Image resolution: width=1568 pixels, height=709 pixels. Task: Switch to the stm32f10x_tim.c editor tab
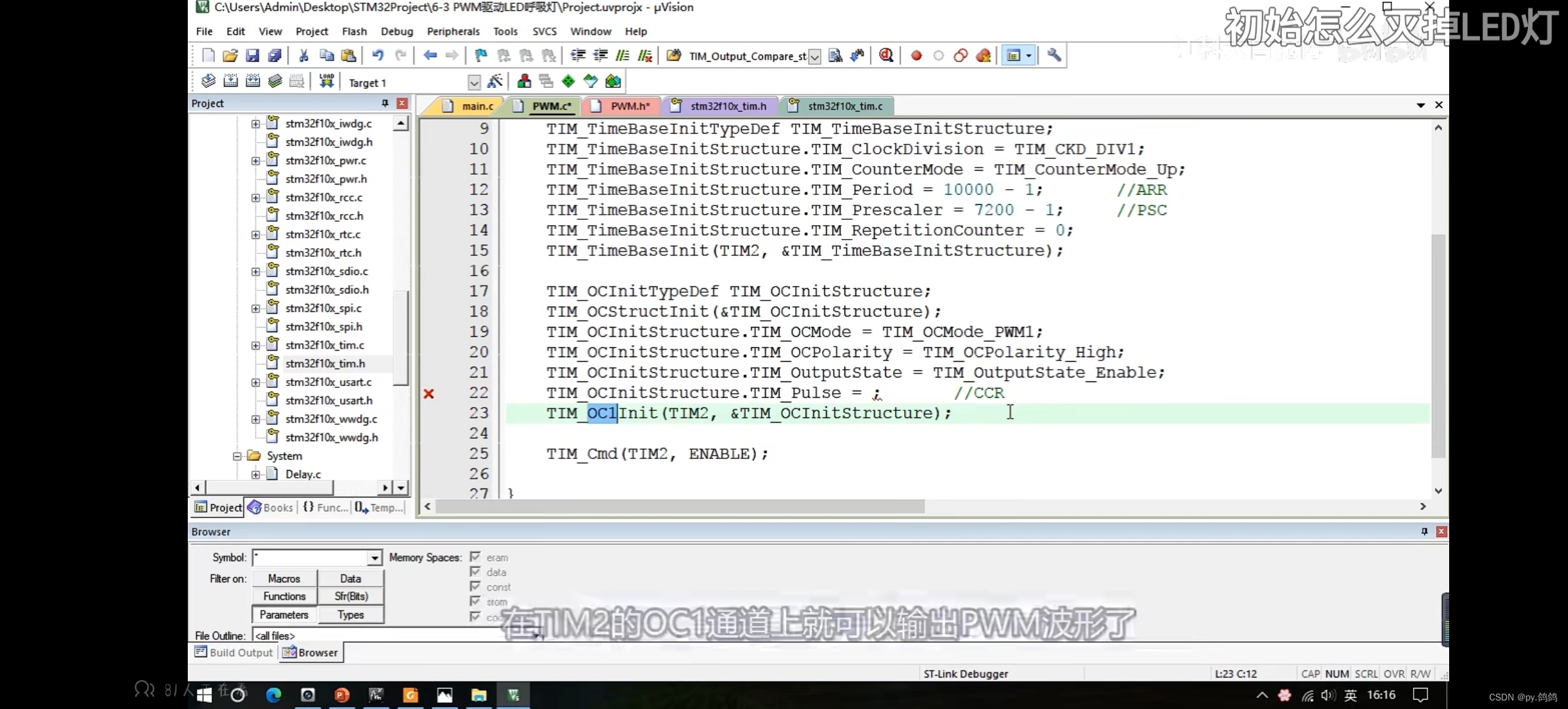838,106
